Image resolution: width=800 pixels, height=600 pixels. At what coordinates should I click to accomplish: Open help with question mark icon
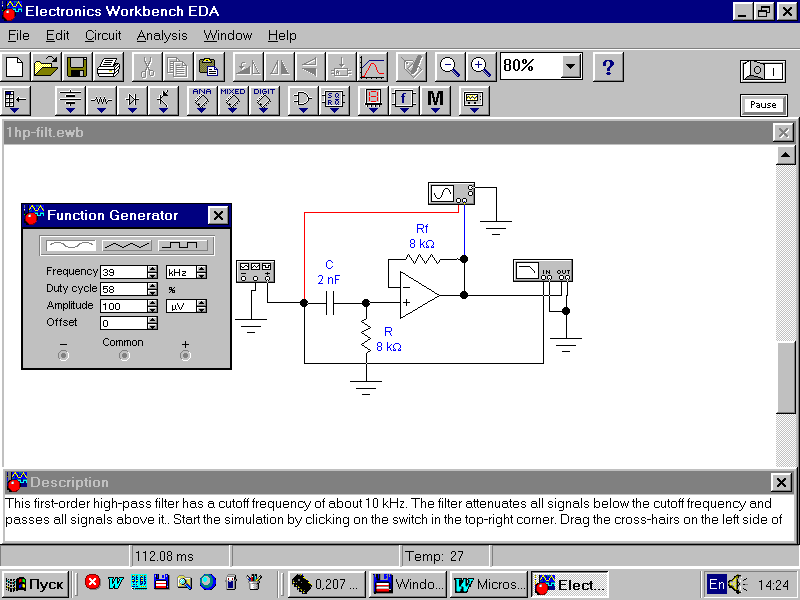click(x=608, y=67)
